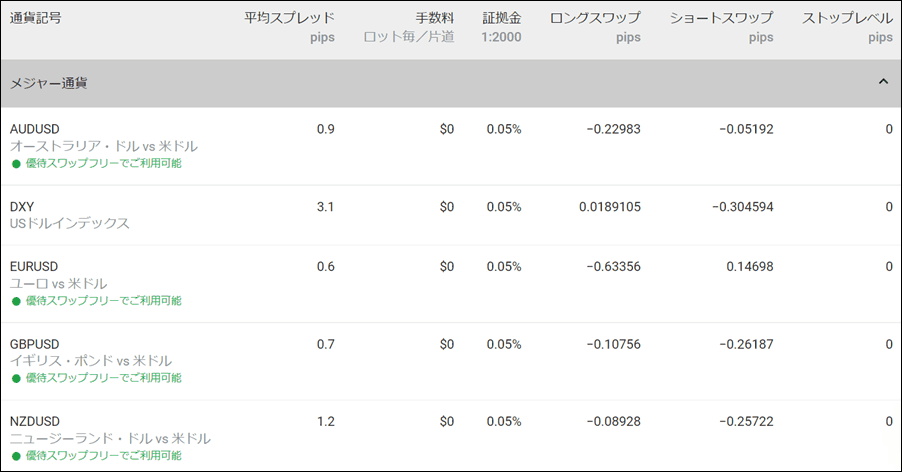Click the green dot under NZDUSD
This screenshot has height=472, width=902.
coord(15,456)
